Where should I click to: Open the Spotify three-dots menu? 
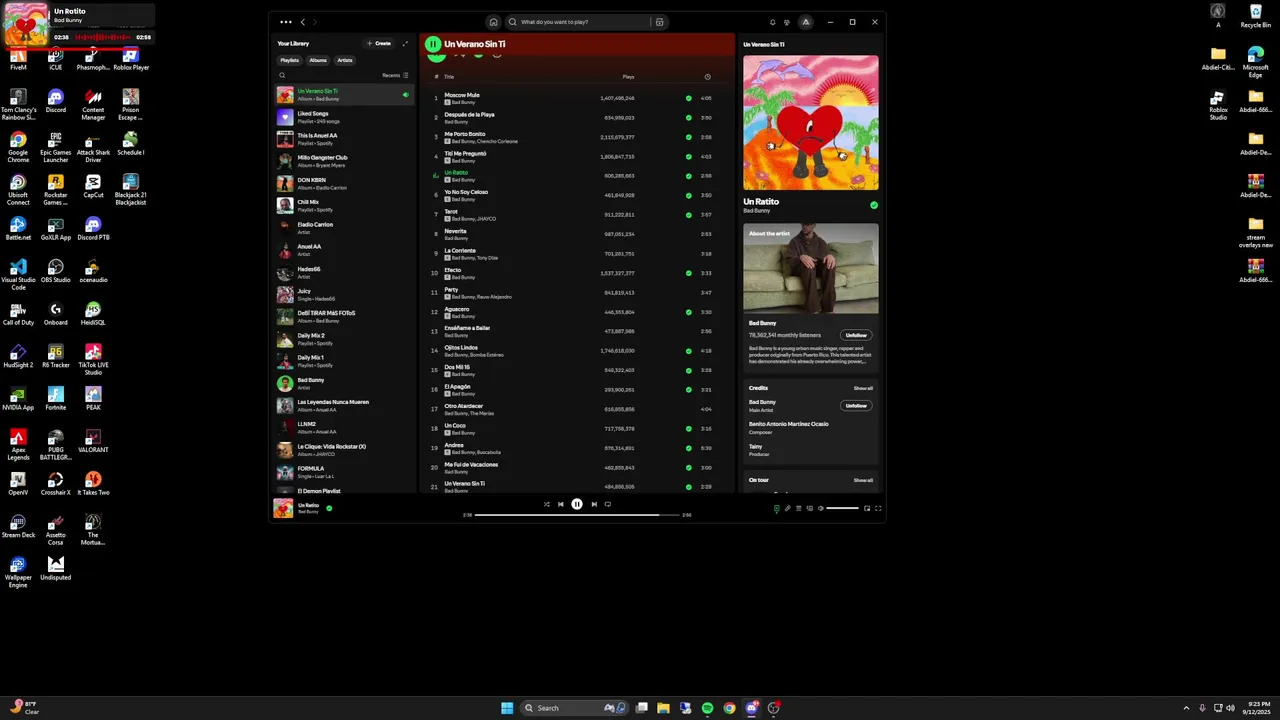click(x=286, y=22)
